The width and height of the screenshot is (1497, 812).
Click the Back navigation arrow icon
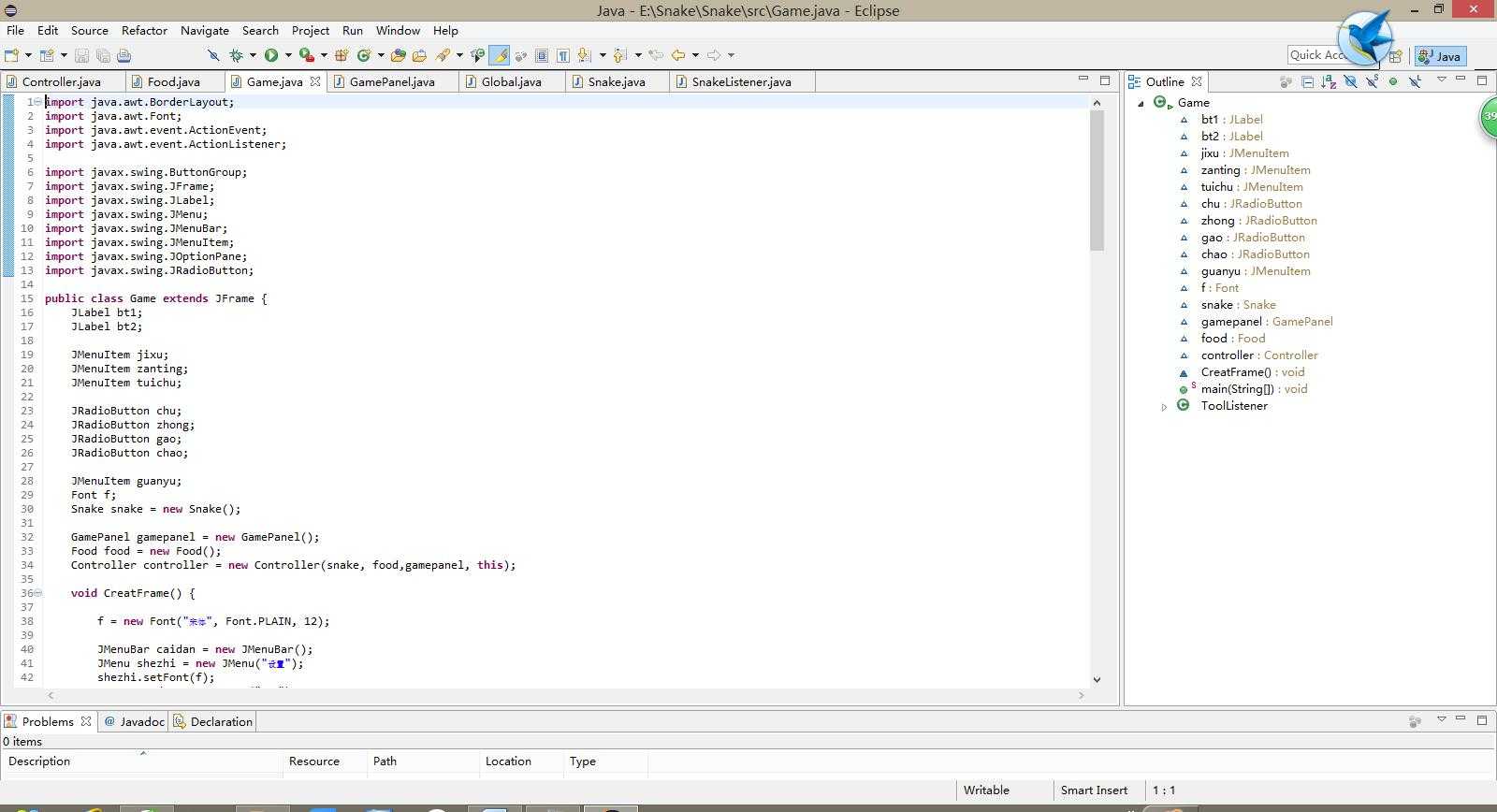tap(678, 55)
